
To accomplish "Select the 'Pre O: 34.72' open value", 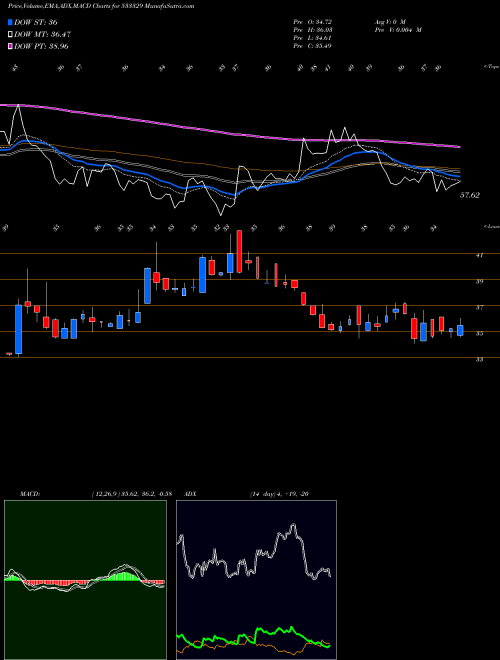I will pos(313,21).
